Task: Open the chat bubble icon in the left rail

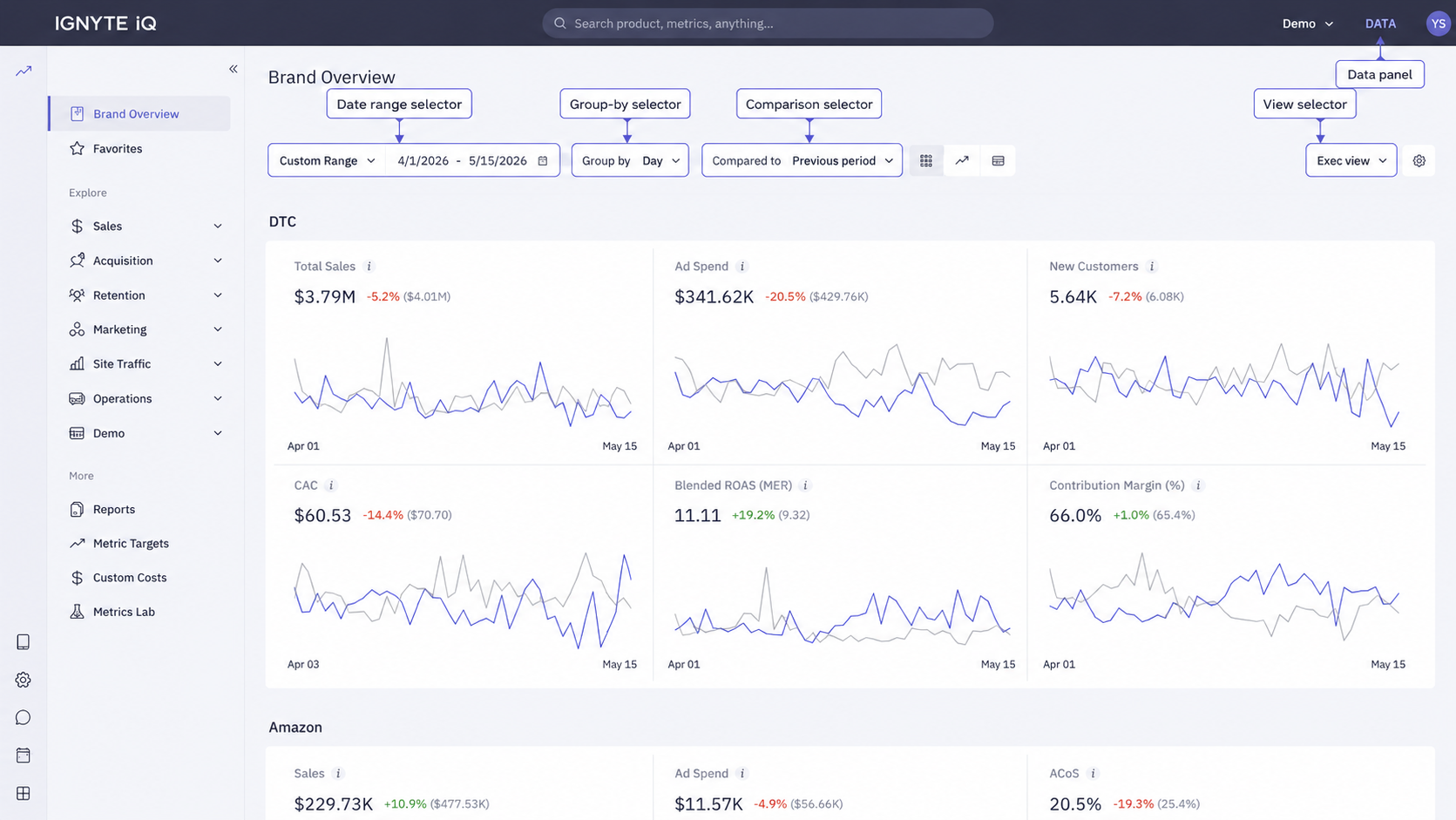Action: (x=24, y=718)
